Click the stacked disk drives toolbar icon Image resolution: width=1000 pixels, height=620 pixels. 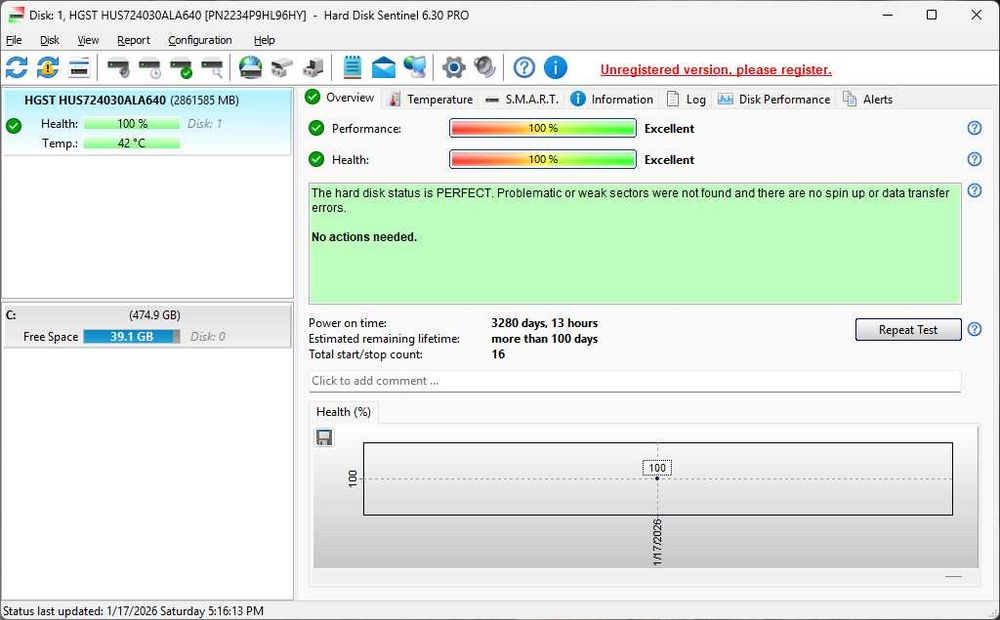tap(79, 67)
